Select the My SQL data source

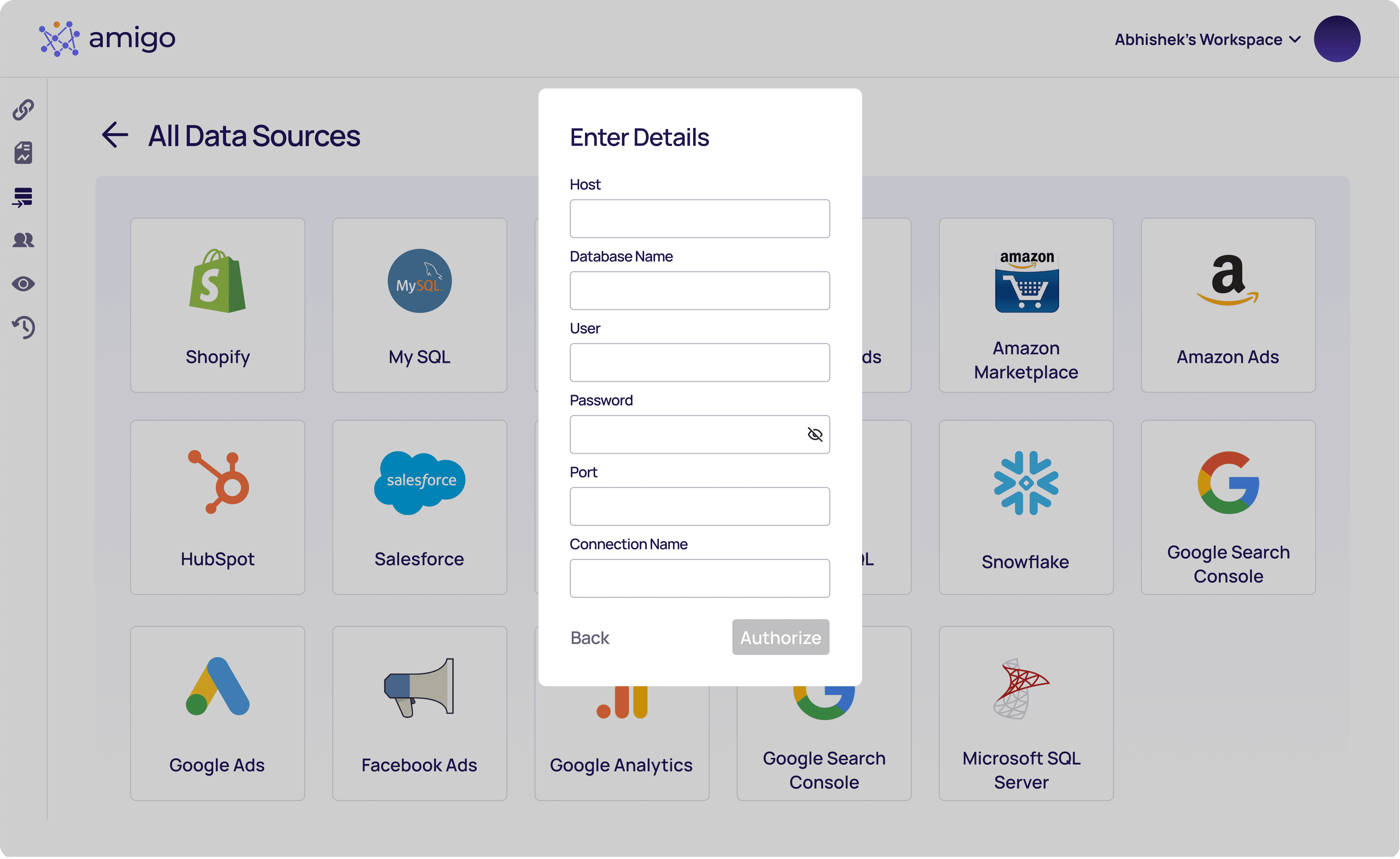(x=420, y=306)
